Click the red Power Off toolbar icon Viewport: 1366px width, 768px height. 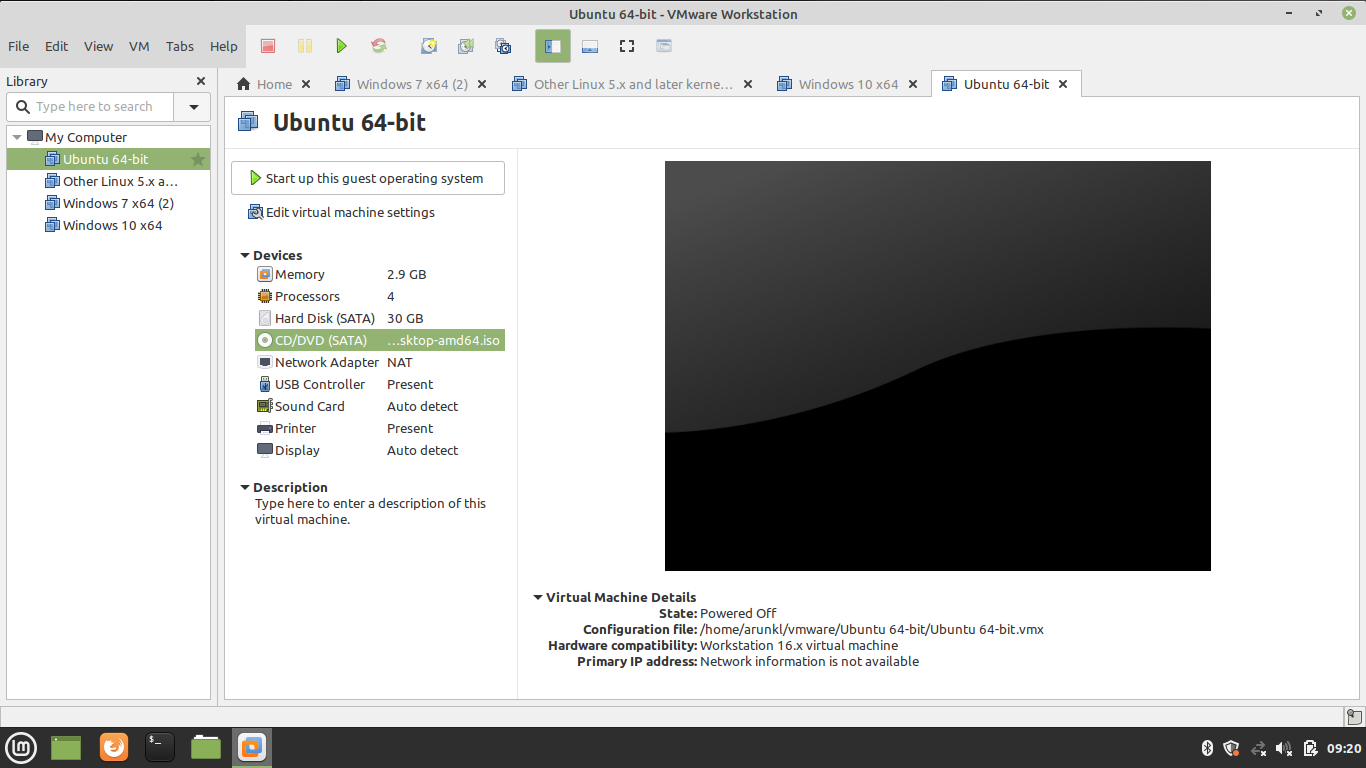click(268, 46)
